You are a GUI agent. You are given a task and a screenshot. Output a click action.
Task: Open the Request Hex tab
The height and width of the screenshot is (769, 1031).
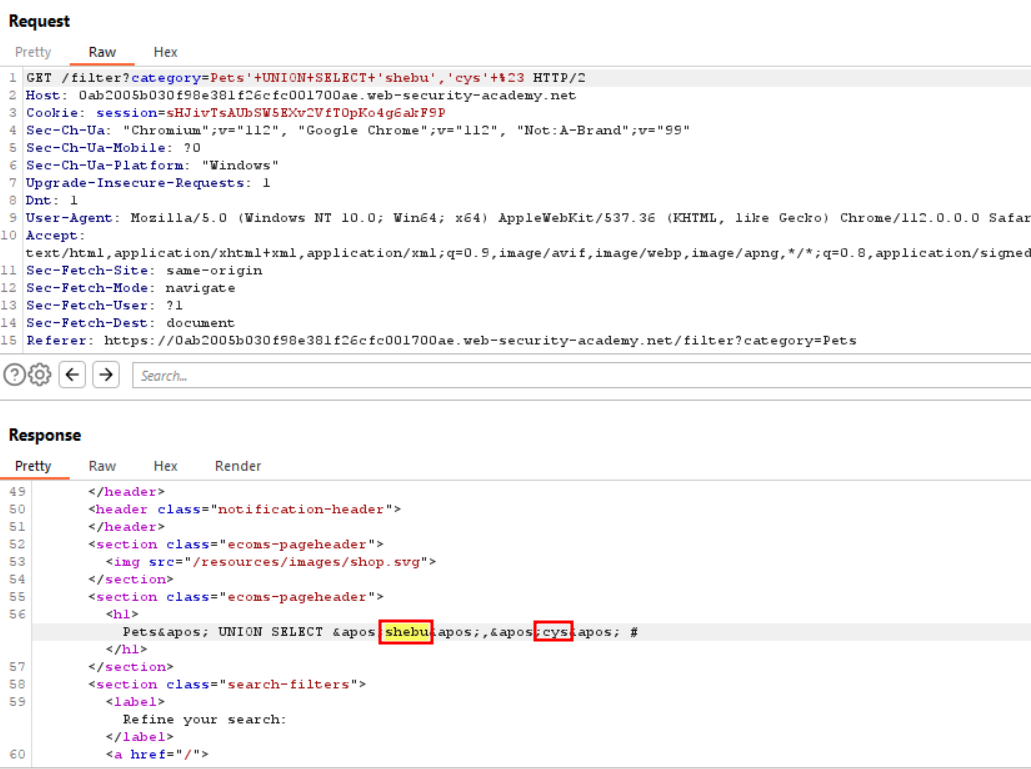(166, 52)
